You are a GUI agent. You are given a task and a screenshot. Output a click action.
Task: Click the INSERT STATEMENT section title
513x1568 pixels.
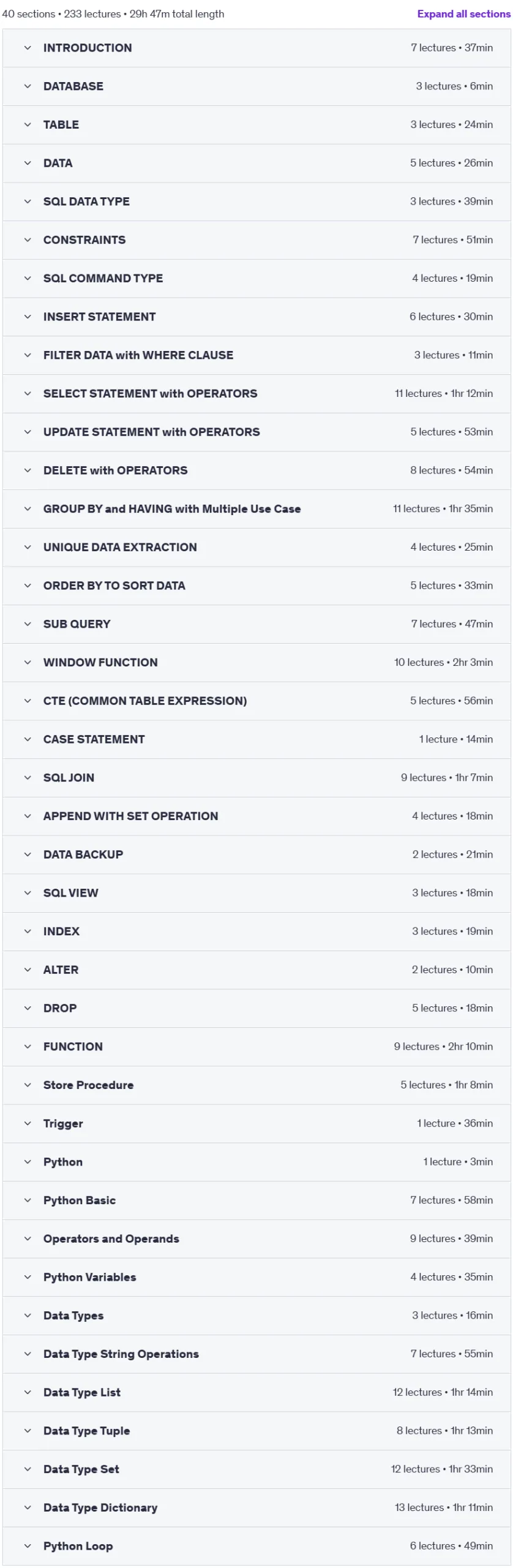[99, 317]
